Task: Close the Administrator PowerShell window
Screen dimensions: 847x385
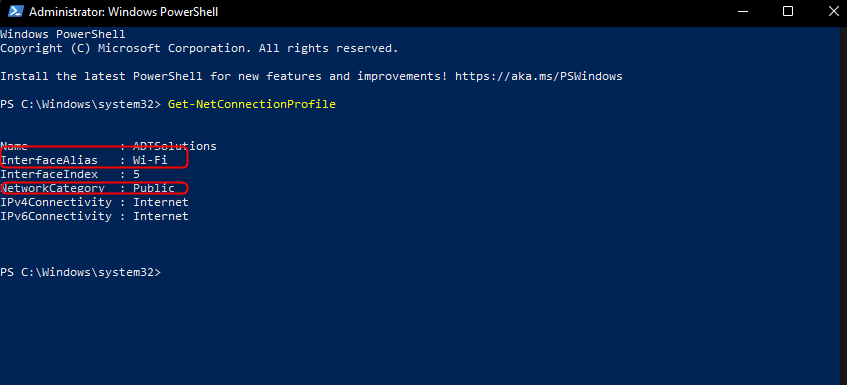Action: 833,11
